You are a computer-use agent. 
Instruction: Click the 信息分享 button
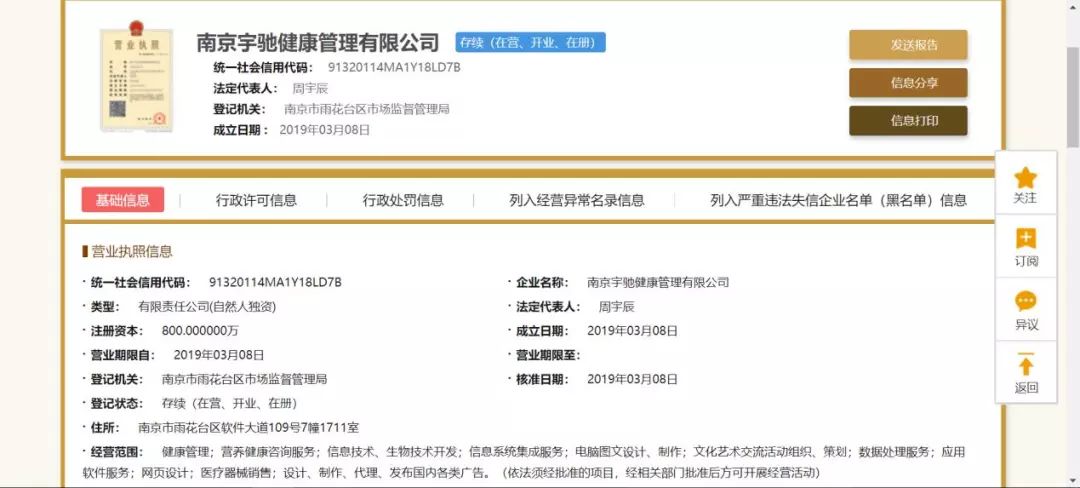click(908, 83)
